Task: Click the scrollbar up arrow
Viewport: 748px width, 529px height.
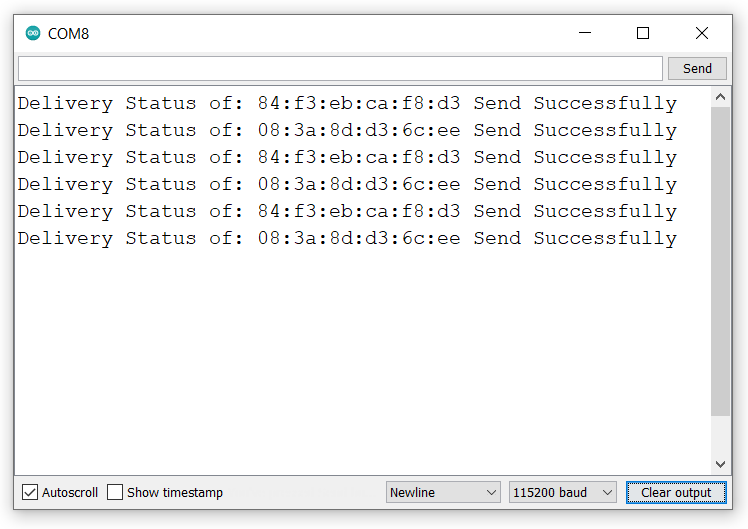Action: click(x=720, y=97)
